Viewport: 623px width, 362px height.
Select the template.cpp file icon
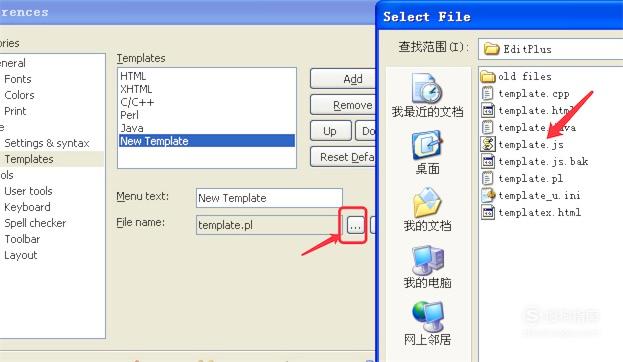coord(488,93)
